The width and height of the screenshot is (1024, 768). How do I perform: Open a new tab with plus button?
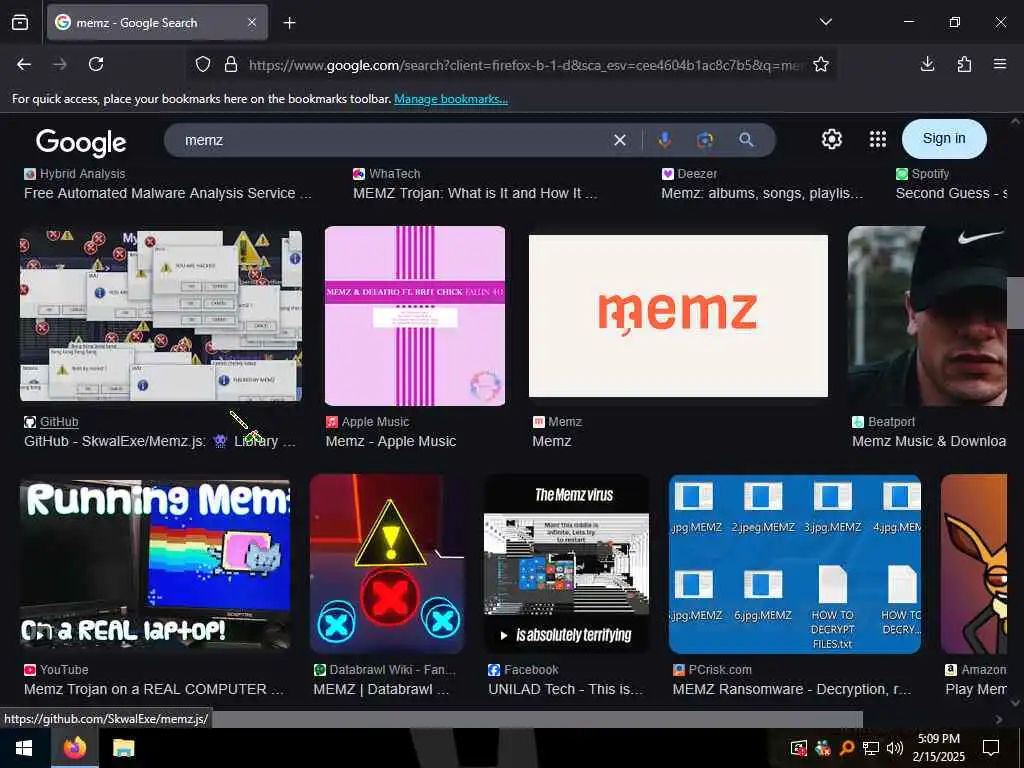coord(289,23)
